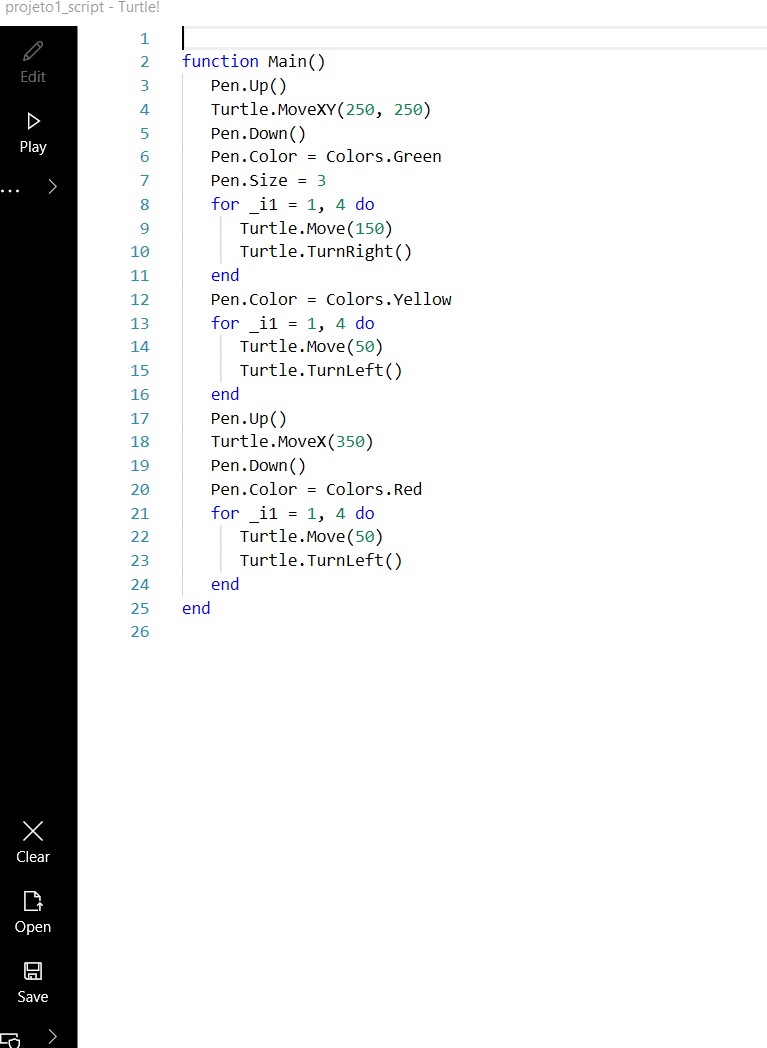This screenshot has height=1048, width=767.
Task: Run the script with the Play button
Action: point(33,133)
